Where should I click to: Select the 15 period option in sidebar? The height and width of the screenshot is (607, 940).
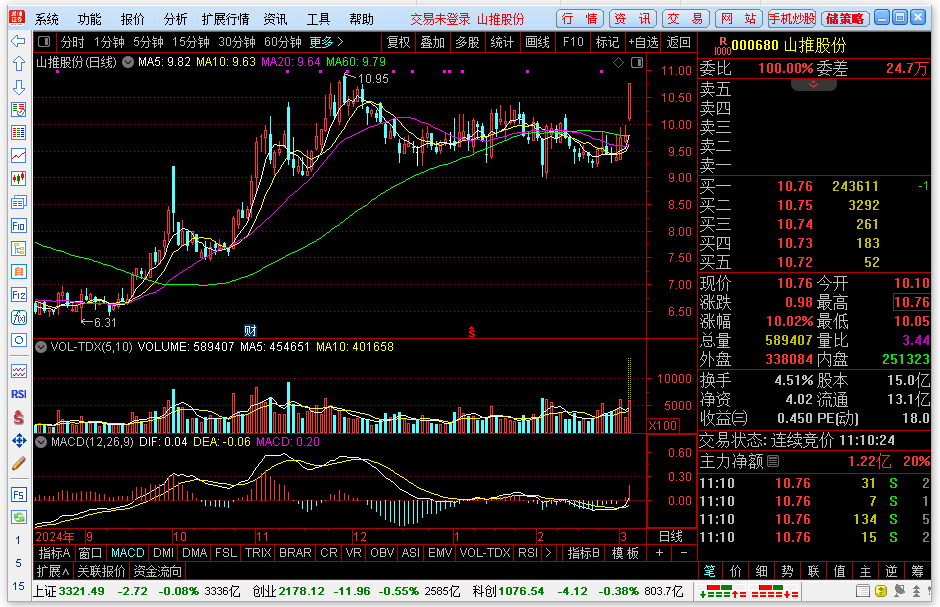pyautogui.click(x=18, y=586)
